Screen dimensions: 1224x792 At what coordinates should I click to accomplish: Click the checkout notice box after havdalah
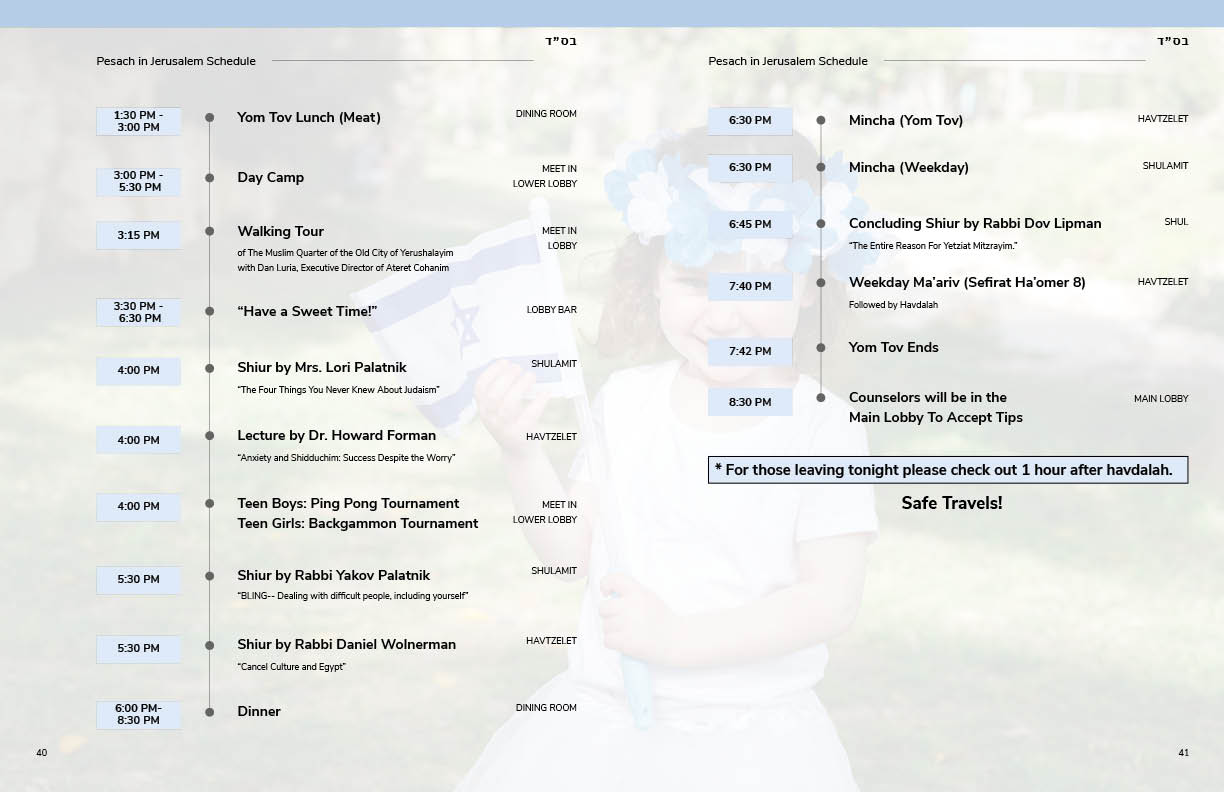[x=948, y=470]
